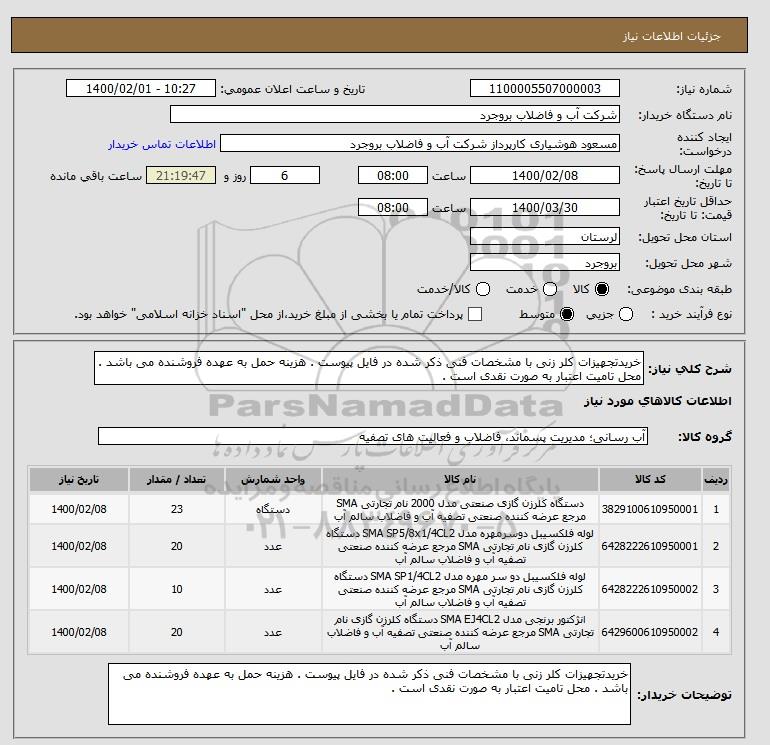Click the province field لرستان
Viewport: 770px width, 745px height.
(545, 237)
